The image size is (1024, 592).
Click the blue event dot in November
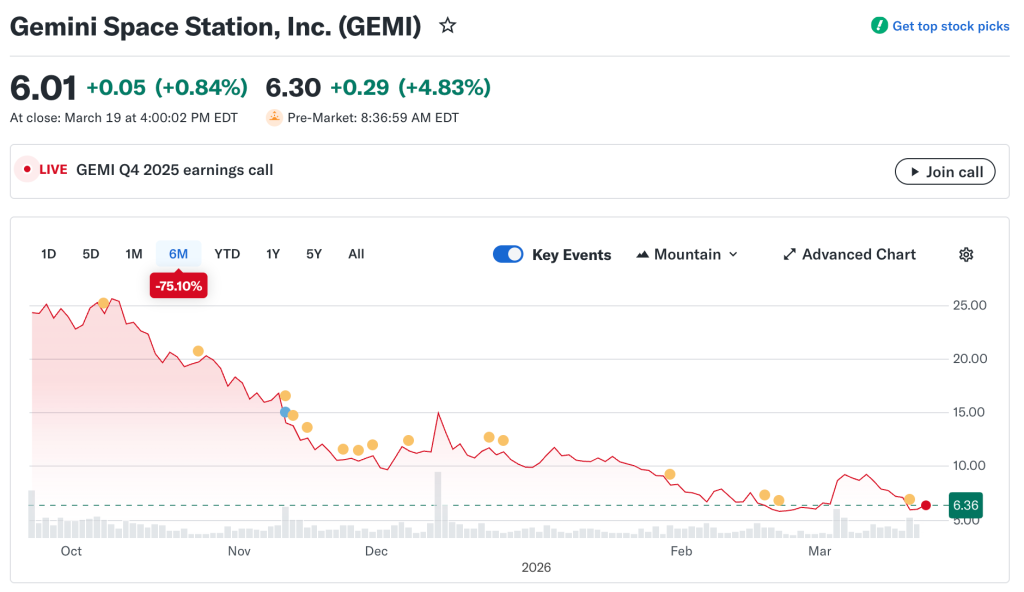click(x=285, y=412)
